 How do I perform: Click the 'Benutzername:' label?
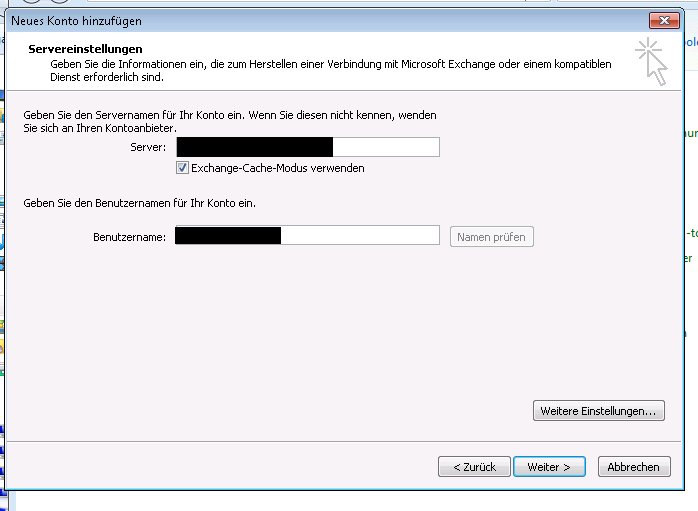[130, 237]
